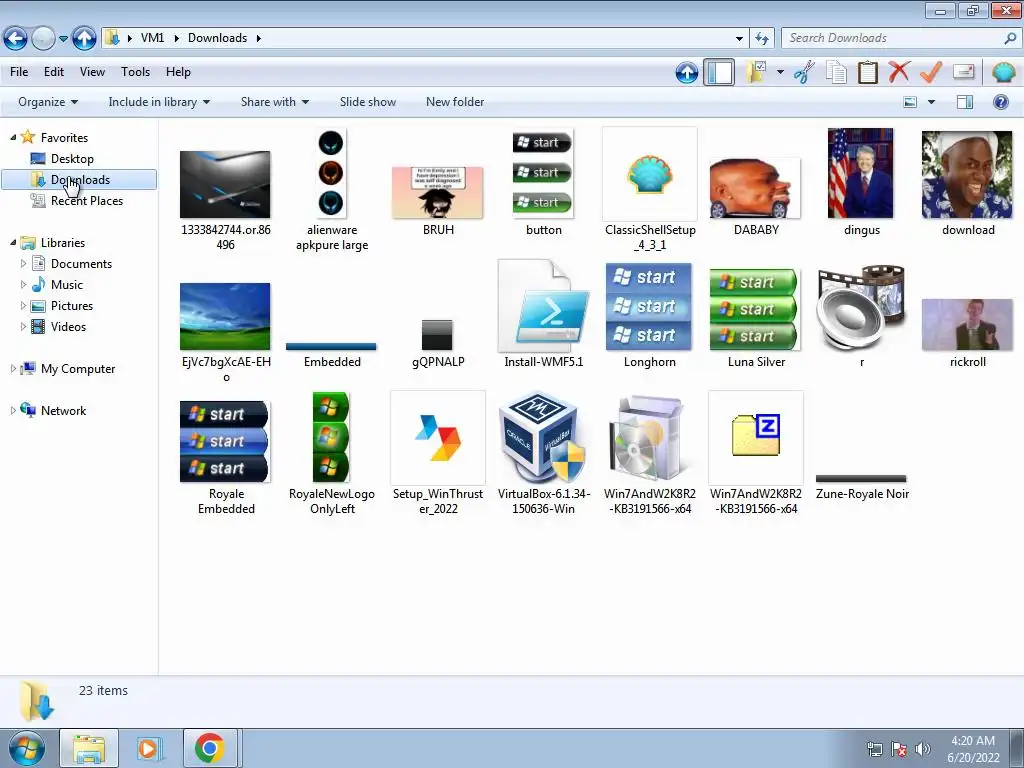Click the Downloads breadcrumb segment
This screenshot has height=768, width=1024.
coord(217,38)
